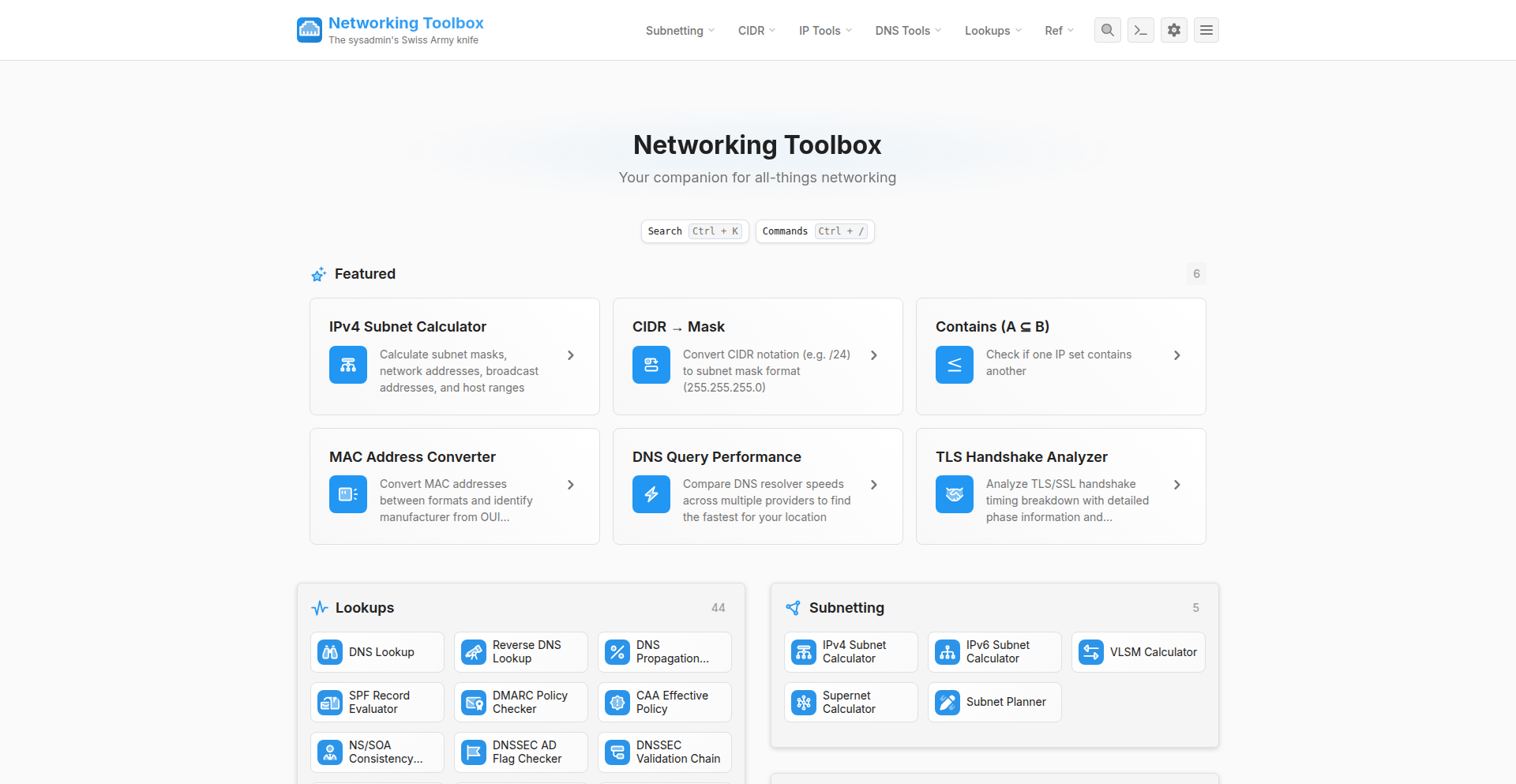Click the Featured section heading
Screen dimensions: 1516x784
[365, 274]
